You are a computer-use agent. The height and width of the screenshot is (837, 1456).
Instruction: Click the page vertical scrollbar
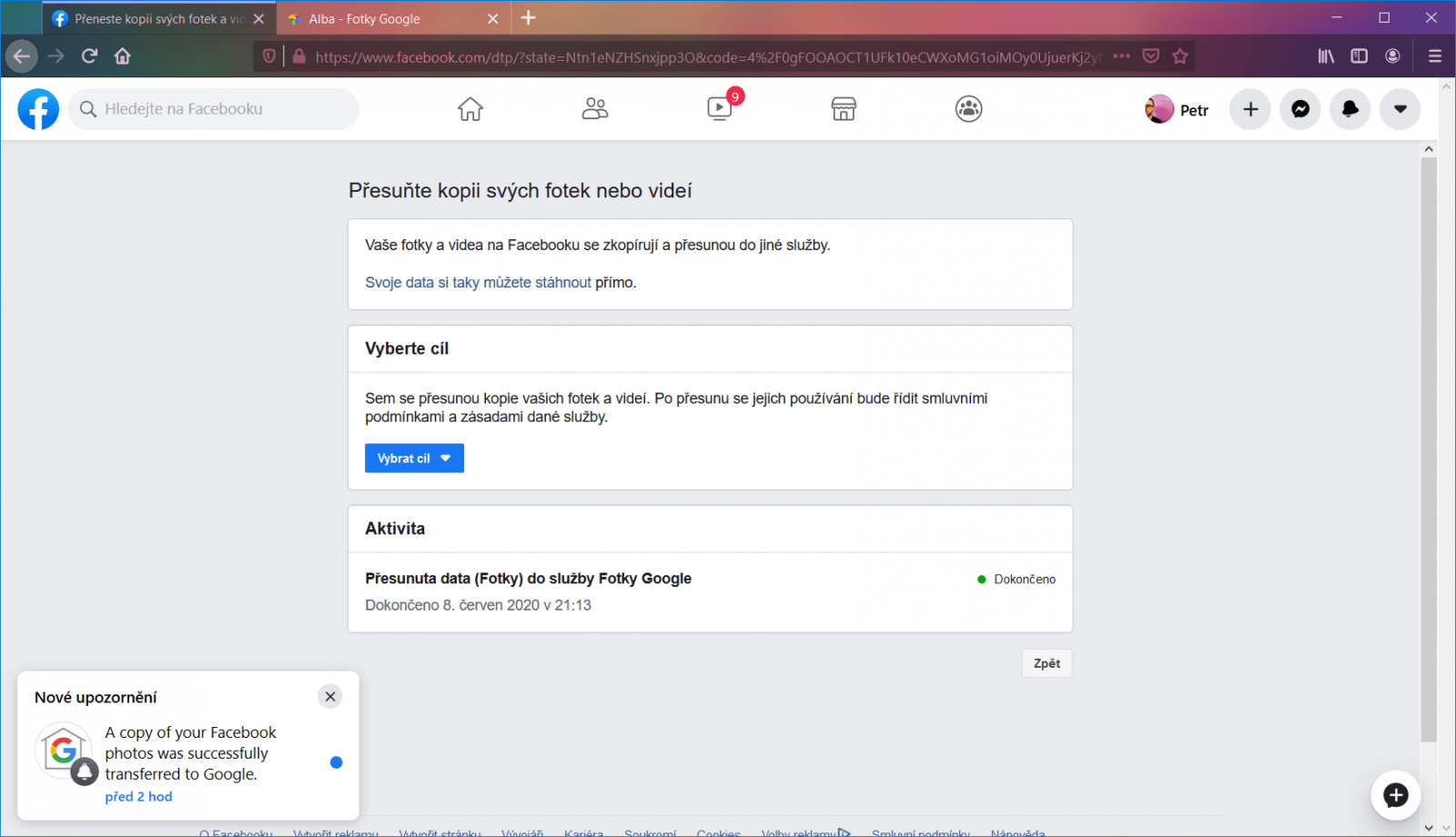pos(1429,450)
